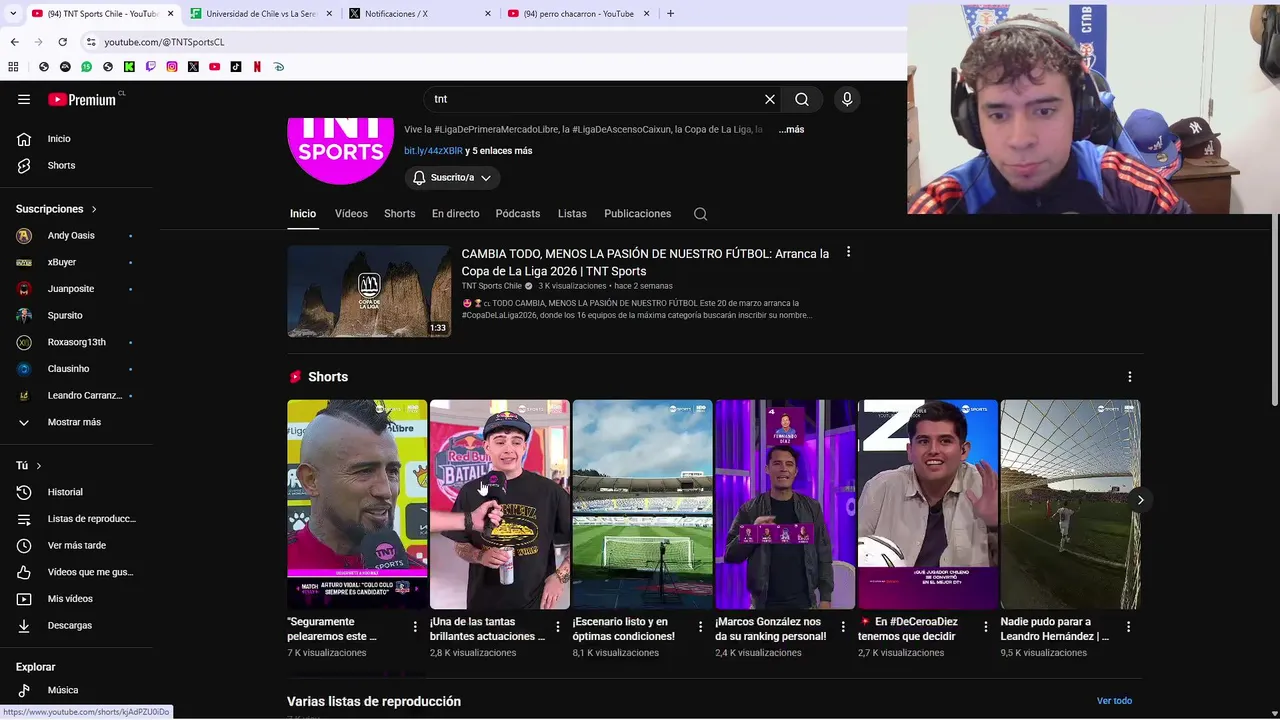Open Chrome tab search dropdown arrow
The height and width of the screenshot is (720, 1280).
(x=13, y=14)
